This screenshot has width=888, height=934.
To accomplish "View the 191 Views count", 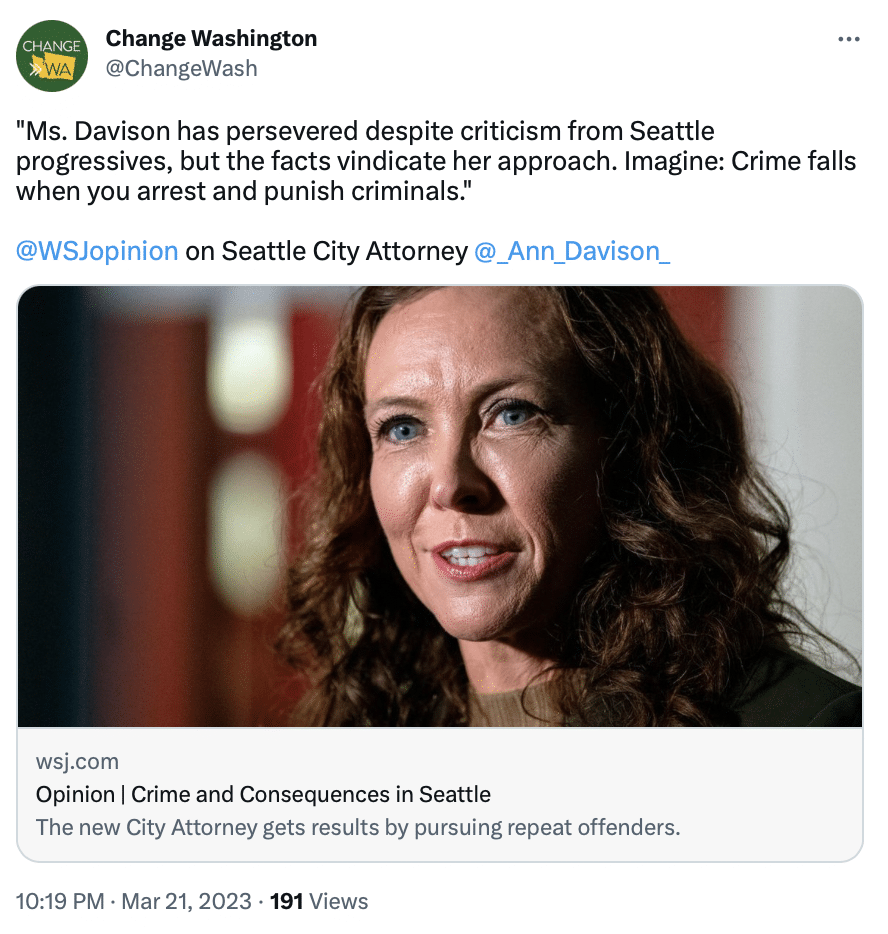I will (x=319, y=901).
